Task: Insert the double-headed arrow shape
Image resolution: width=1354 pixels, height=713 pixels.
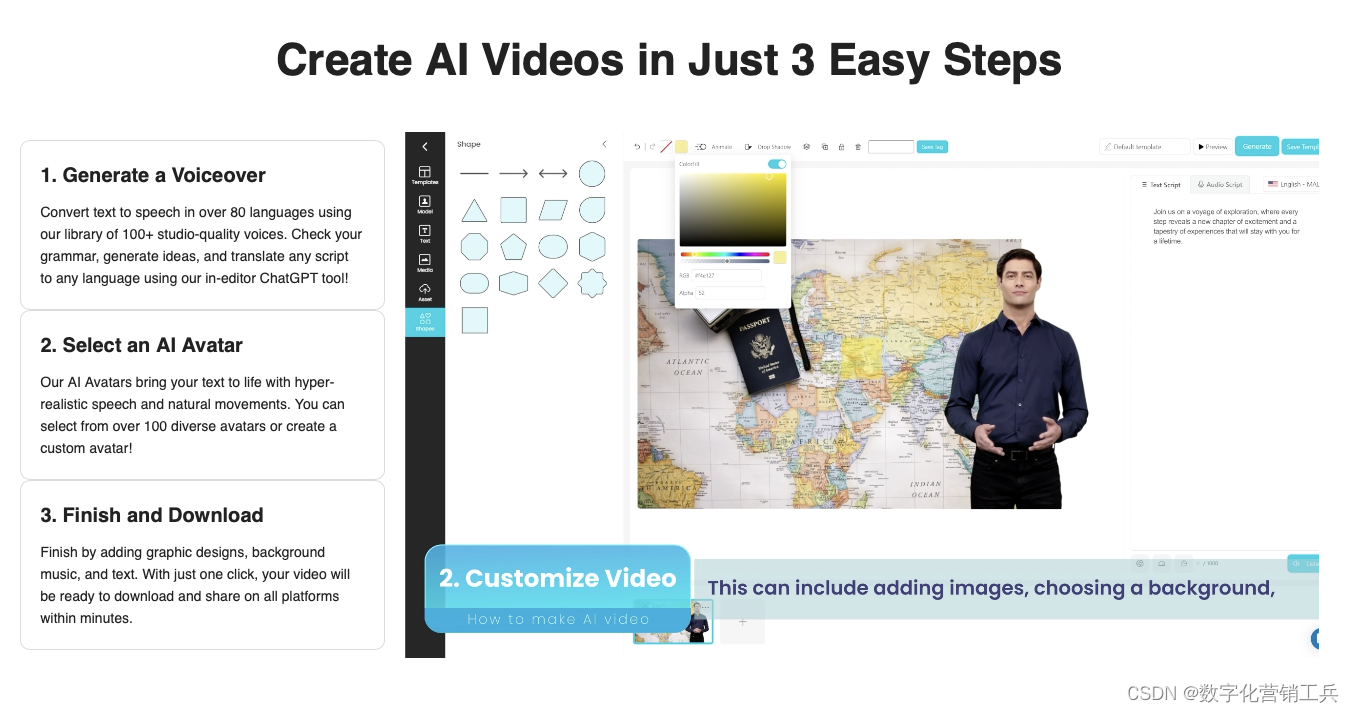Action: 553,174
